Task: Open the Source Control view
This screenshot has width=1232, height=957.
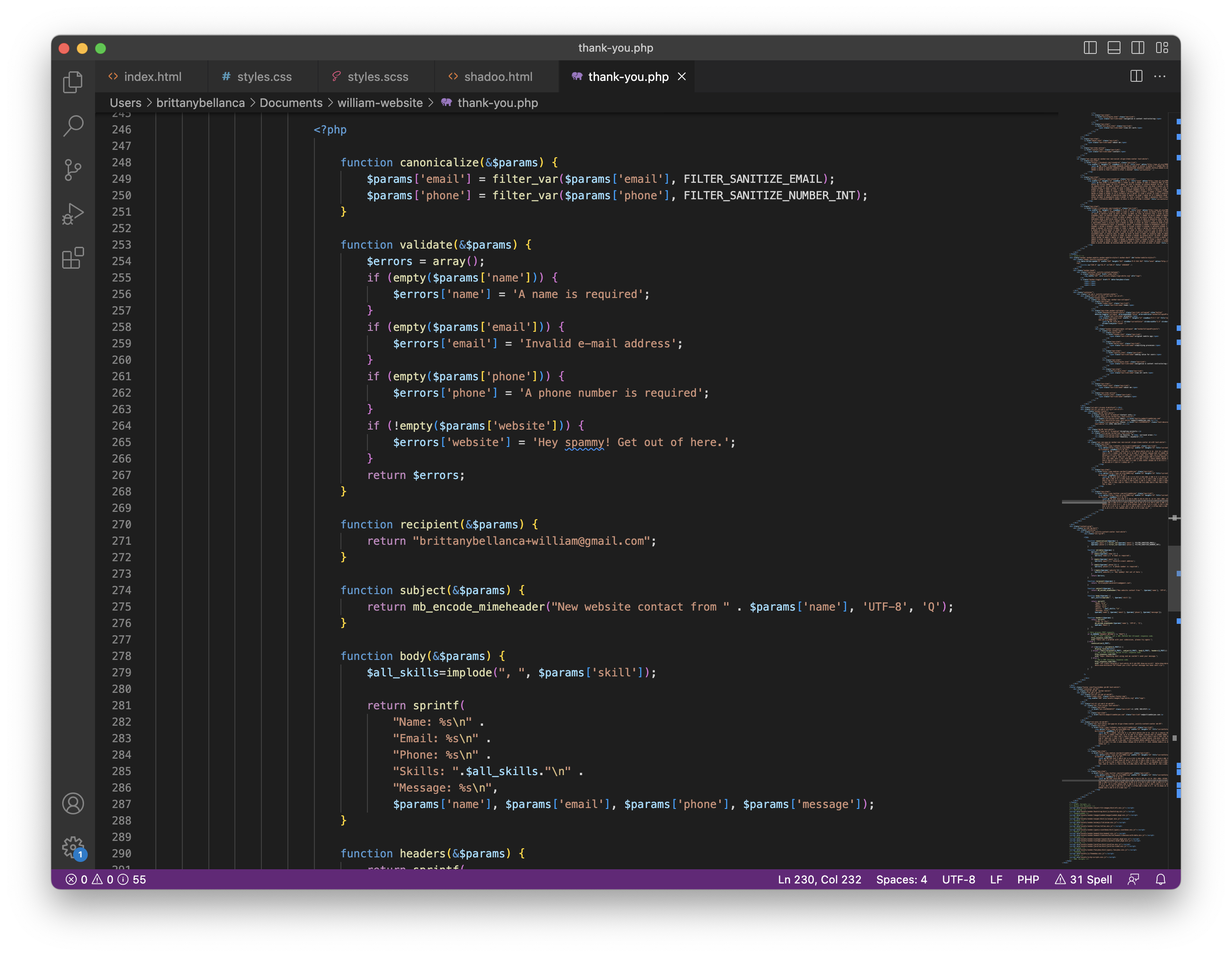Action: coord(73,170)
